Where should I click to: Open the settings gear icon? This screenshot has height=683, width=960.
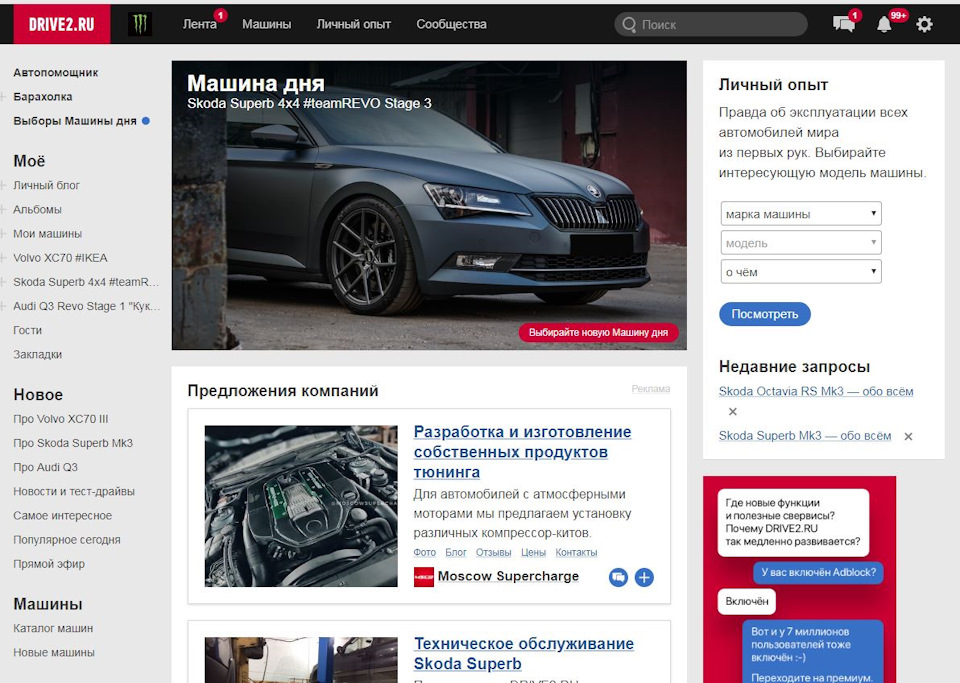[924, 24]
